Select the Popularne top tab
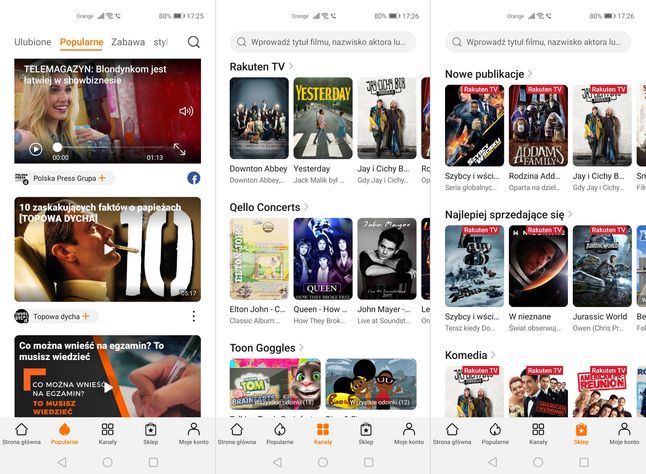 coord(82,42)
